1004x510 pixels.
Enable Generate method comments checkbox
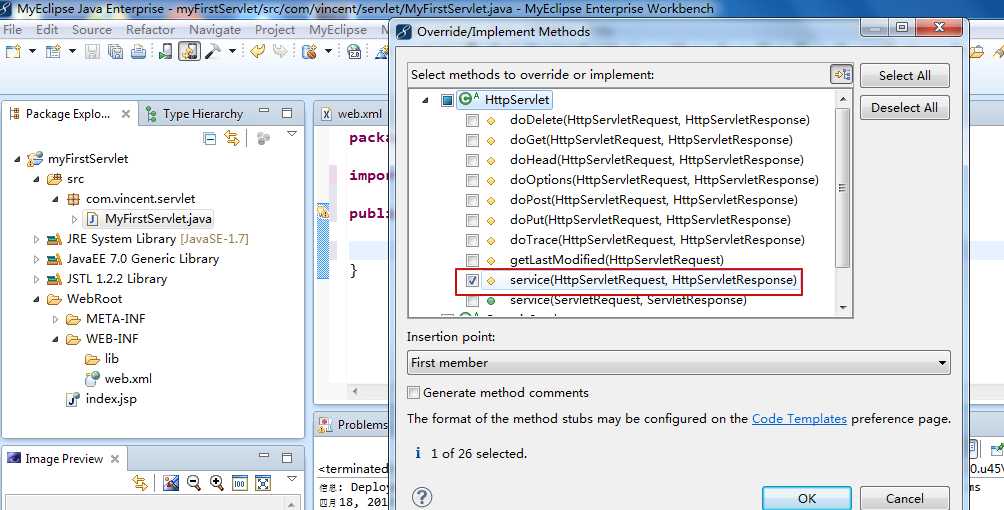(414, 392)
